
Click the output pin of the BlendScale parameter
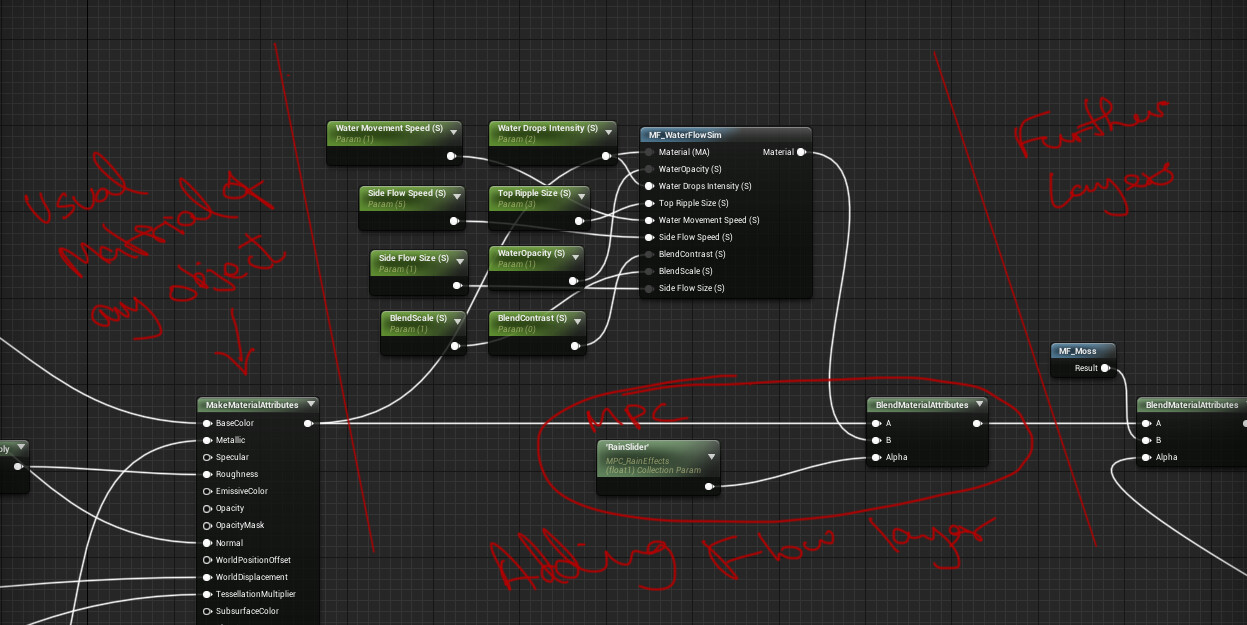pos(455,348)
